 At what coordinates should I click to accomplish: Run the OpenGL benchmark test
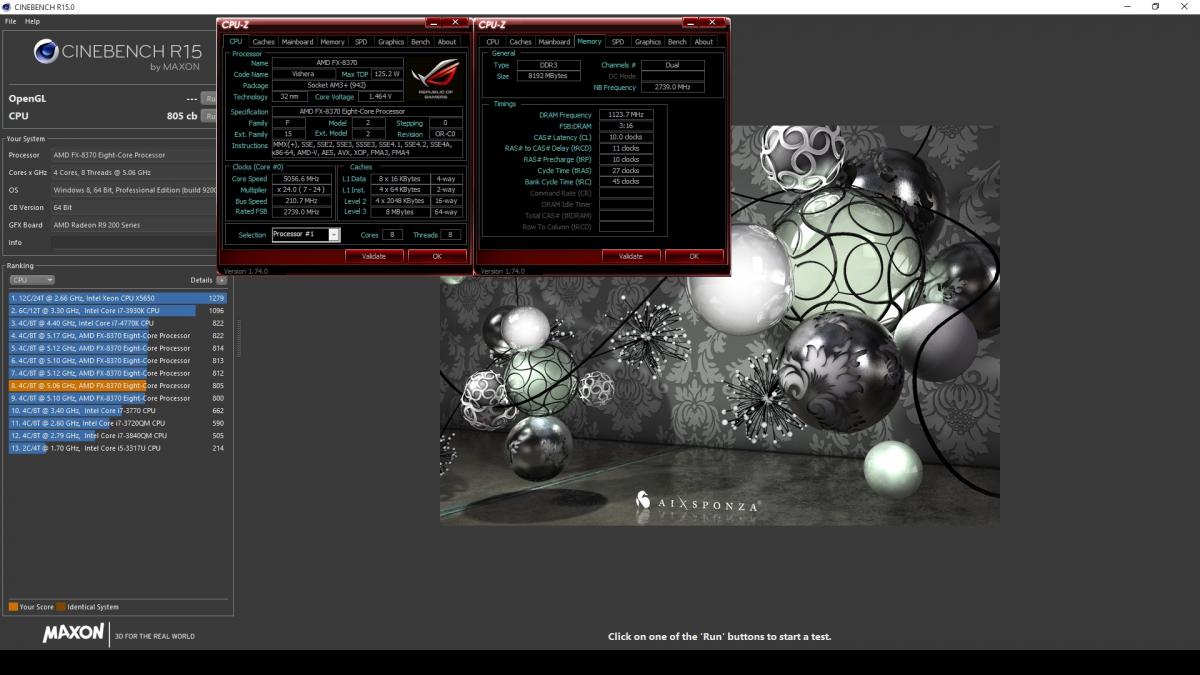(209, 99)
